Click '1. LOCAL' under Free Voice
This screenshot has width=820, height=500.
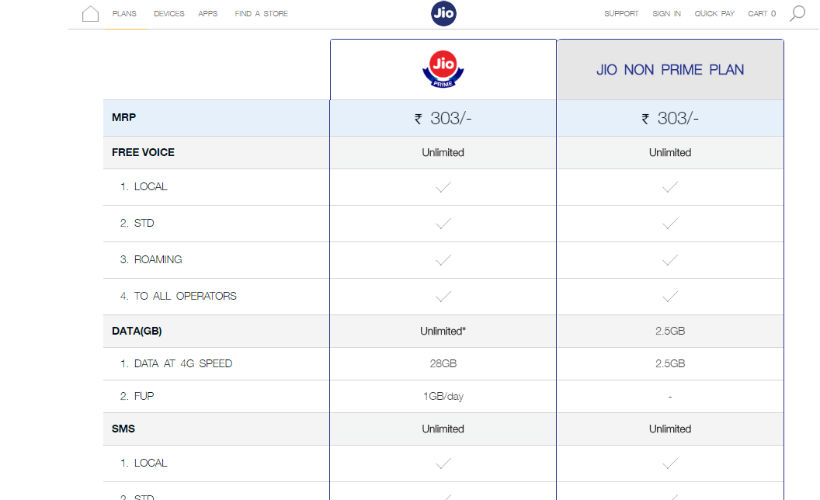(x=143, y=187)
